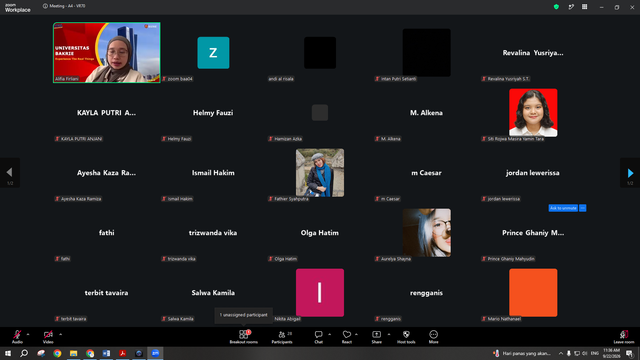Click the Revalina Yusriya... participant name

tap(533, 53)
